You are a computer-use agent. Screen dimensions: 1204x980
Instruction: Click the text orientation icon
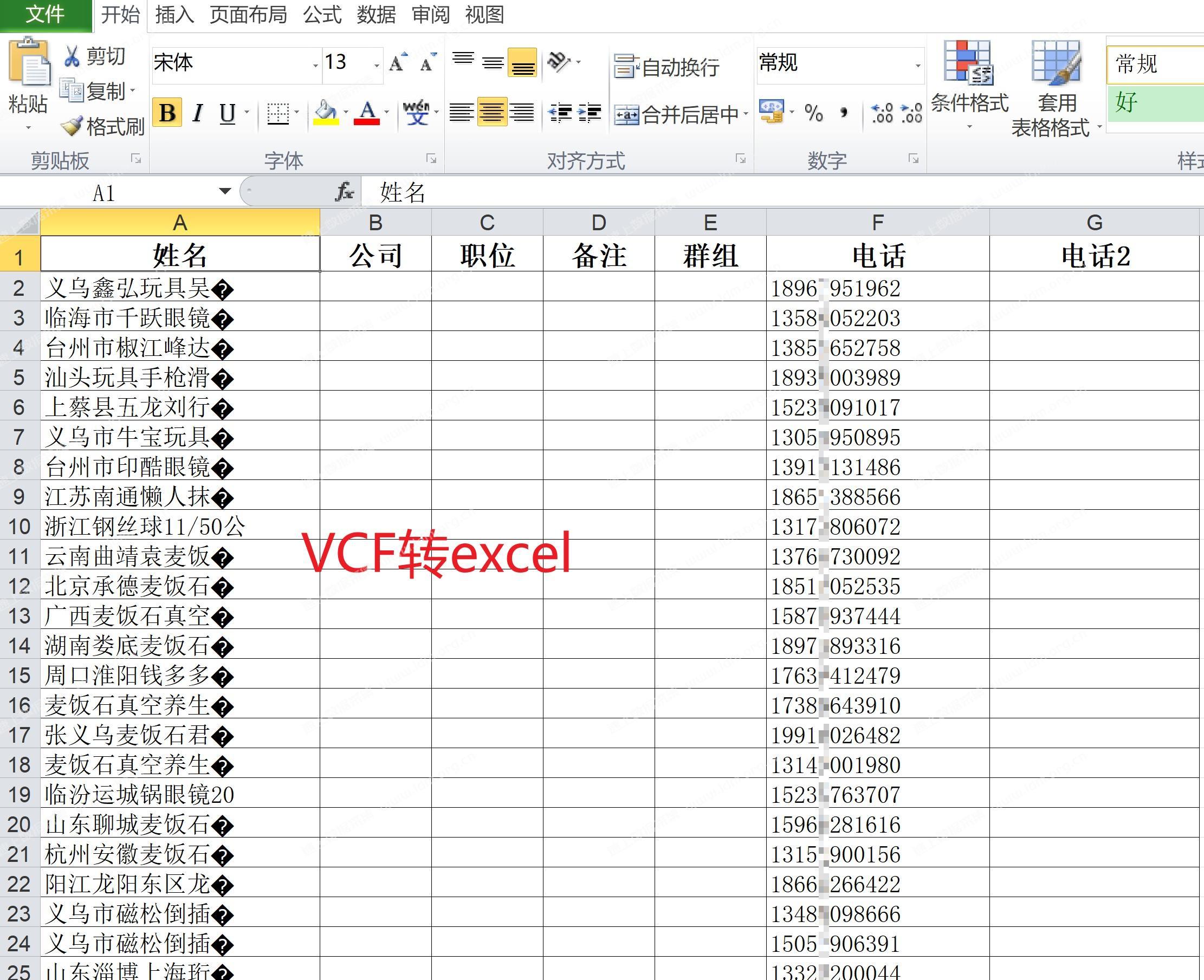tap(559, 62)
